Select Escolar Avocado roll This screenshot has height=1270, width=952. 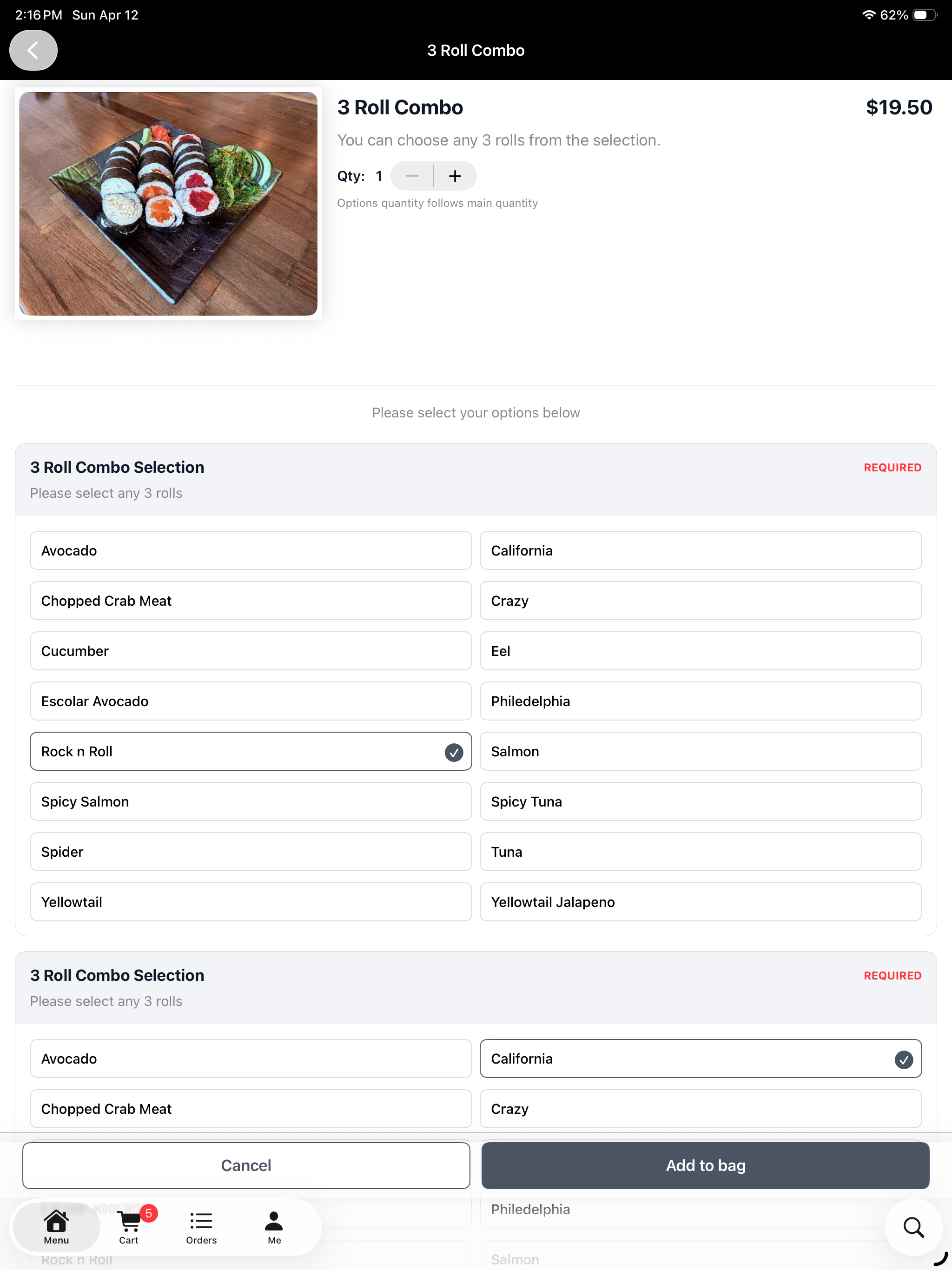[251, 701]
